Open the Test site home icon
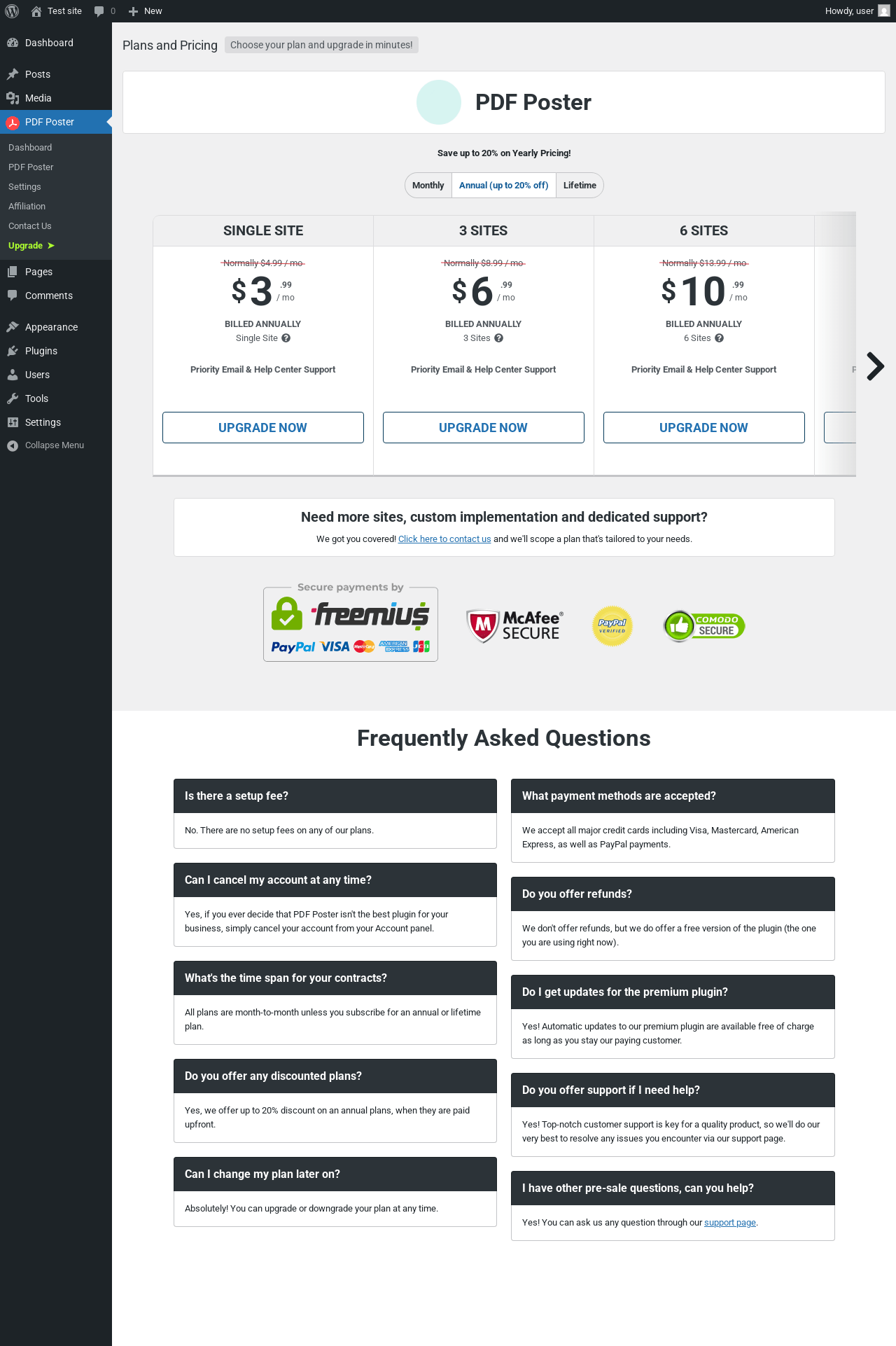Viewport: 896px width, 1346px height. (36, 11)
